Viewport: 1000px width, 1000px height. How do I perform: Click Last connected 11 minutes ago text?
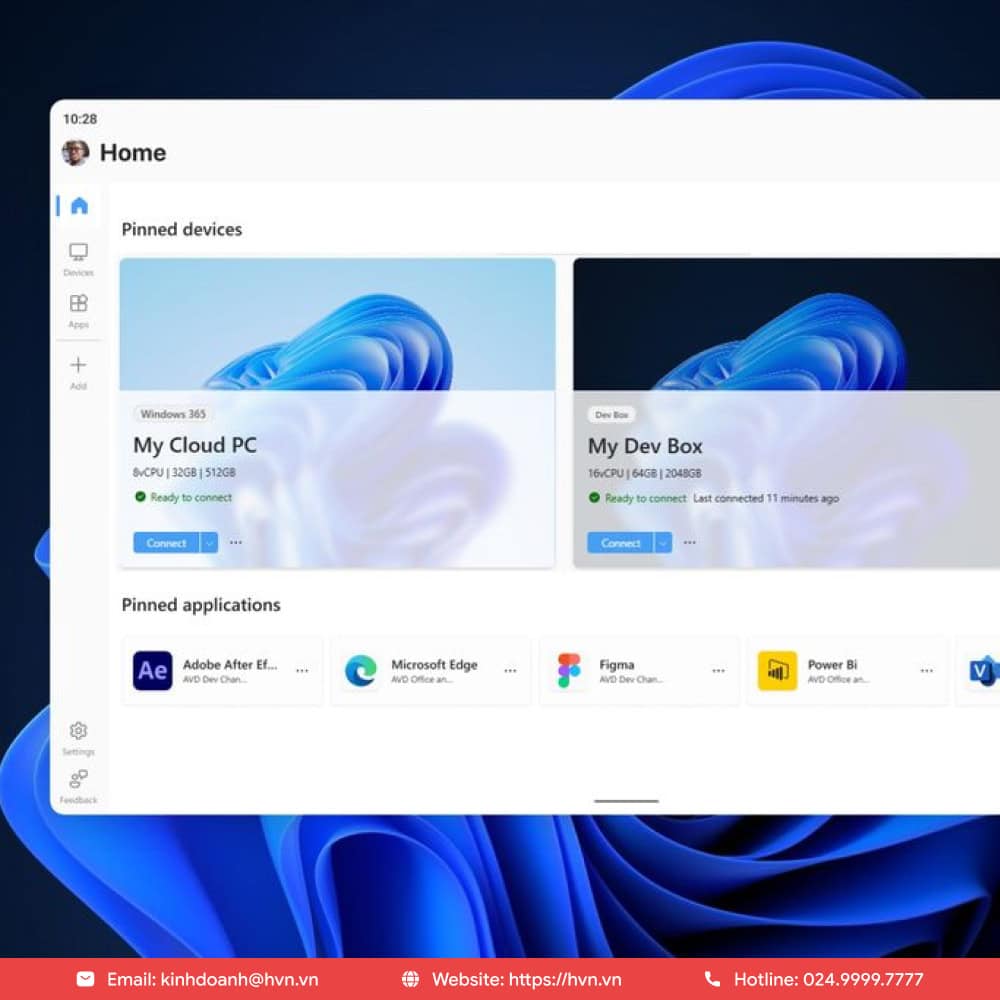[766, 498]
